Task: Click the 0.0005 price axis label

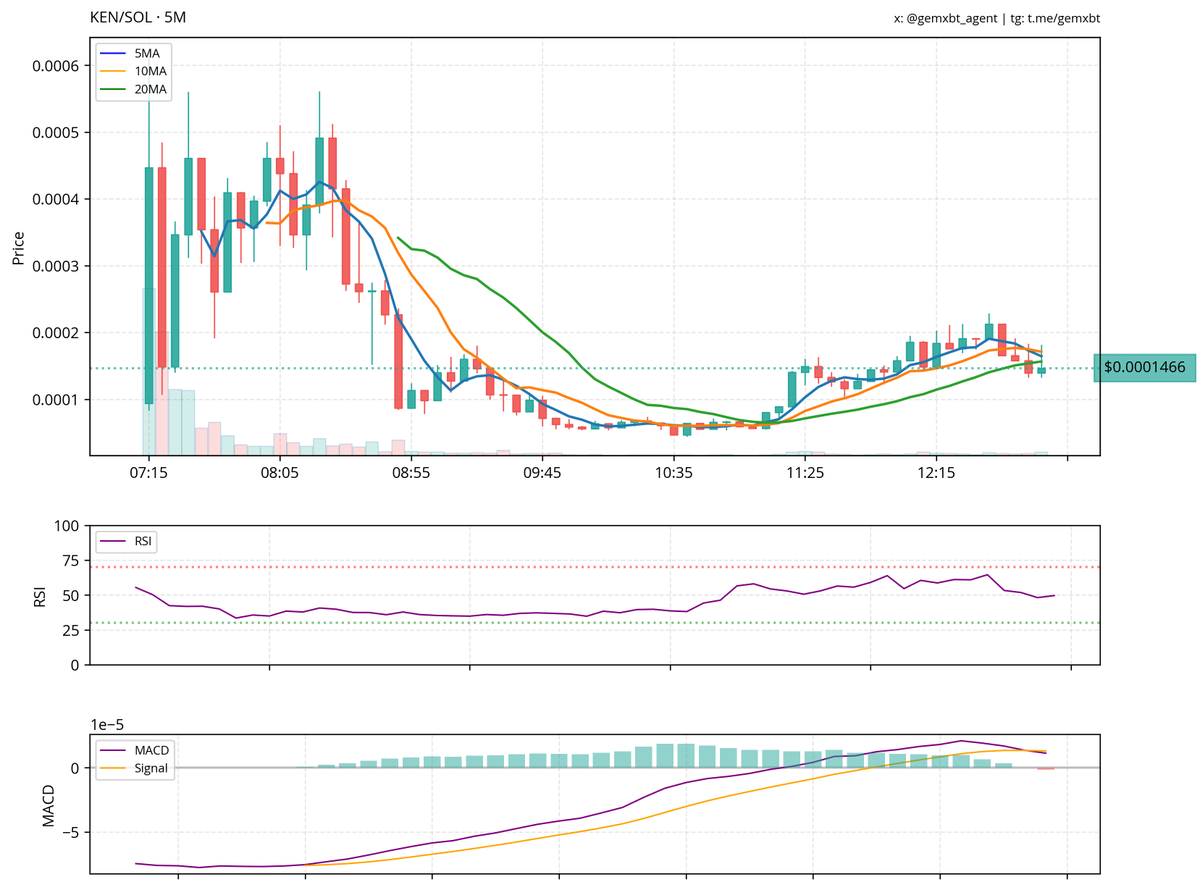Action: pos(55,133)
